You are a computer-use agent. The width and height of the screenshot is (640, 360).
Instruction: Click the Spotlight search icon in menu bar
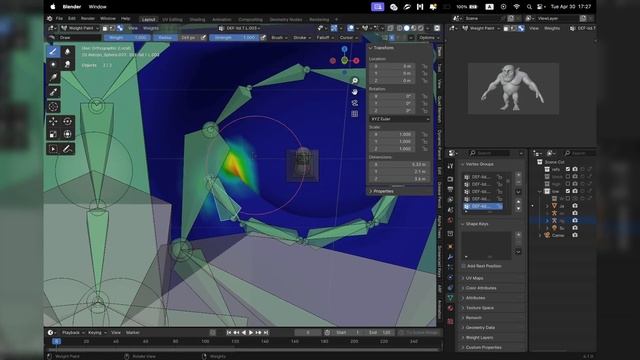tap(529, 7)
